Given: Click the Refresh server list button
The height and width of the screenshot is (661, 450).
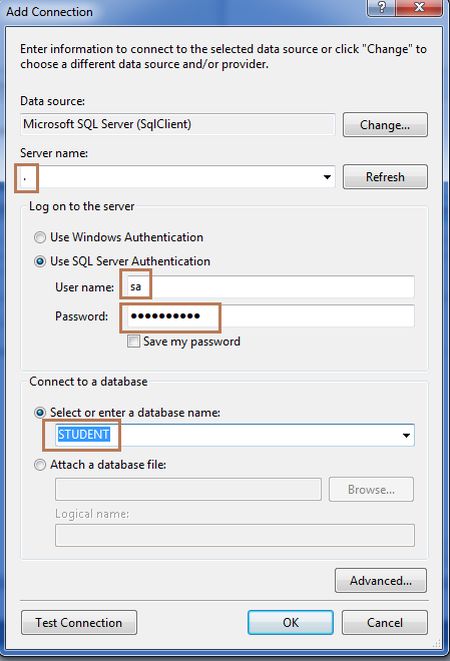Looking at the screenshot, I should point(385,177).
